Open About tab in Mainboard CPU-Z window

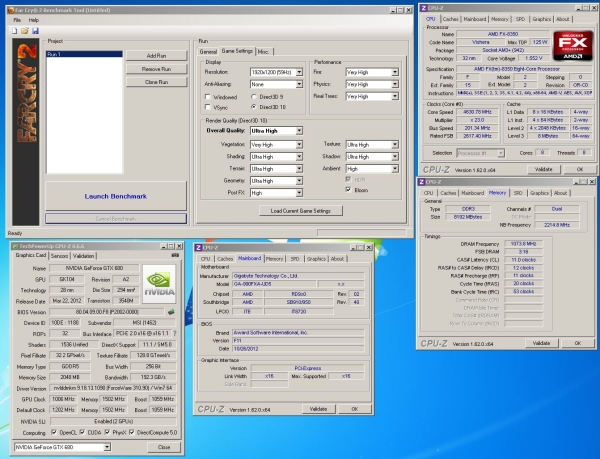coord(337,259)
